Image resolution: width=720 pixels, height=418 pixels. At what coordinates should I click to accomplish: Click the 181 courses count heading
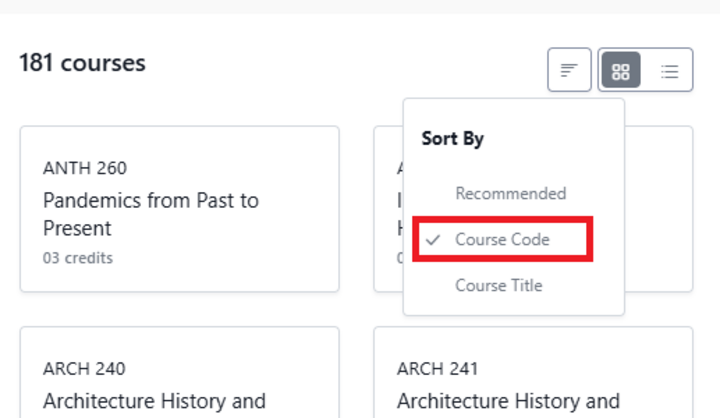(82, 63)
